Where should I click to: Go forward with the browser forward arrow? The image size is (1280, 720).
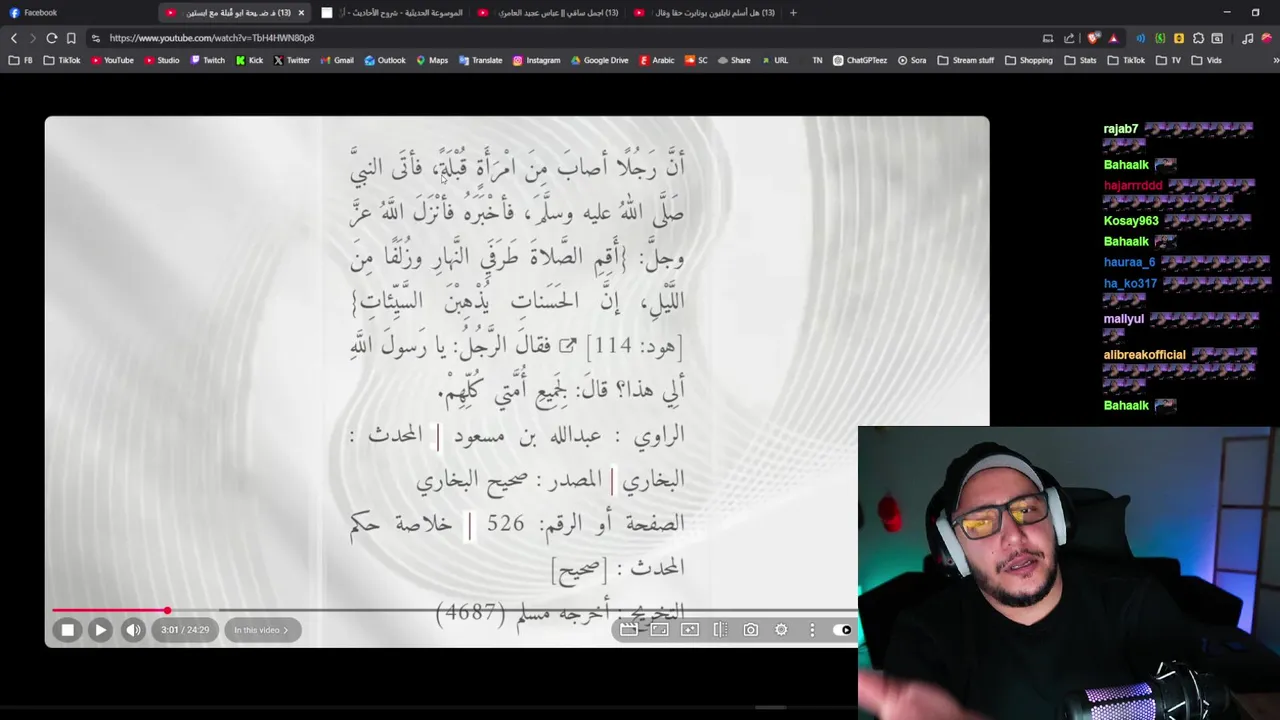[33, 38]
